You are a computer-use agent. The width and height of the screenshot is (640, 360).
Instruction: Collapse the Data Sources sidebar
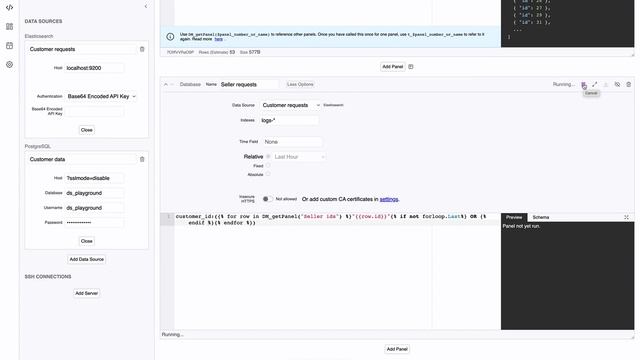(x=146, y=6)
